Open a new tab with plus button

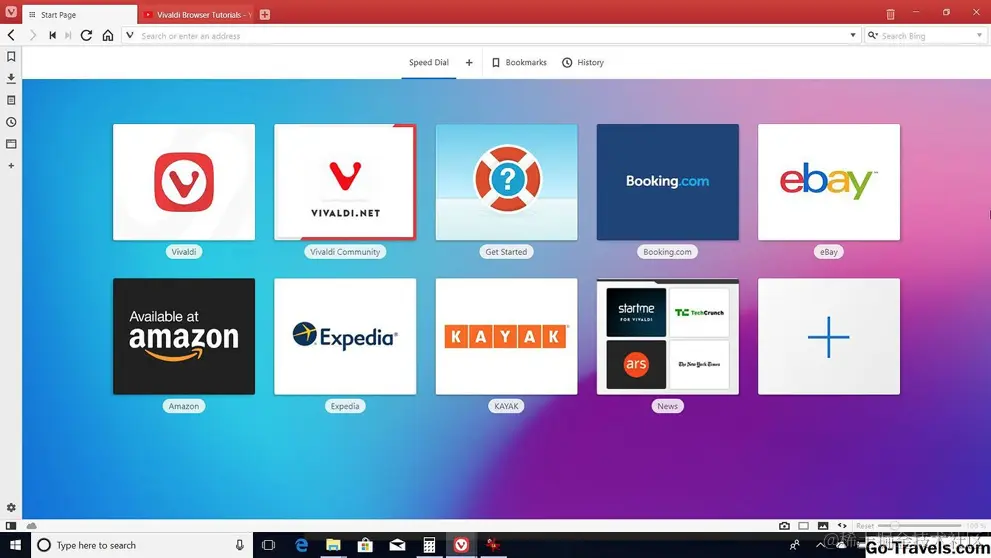265,15
